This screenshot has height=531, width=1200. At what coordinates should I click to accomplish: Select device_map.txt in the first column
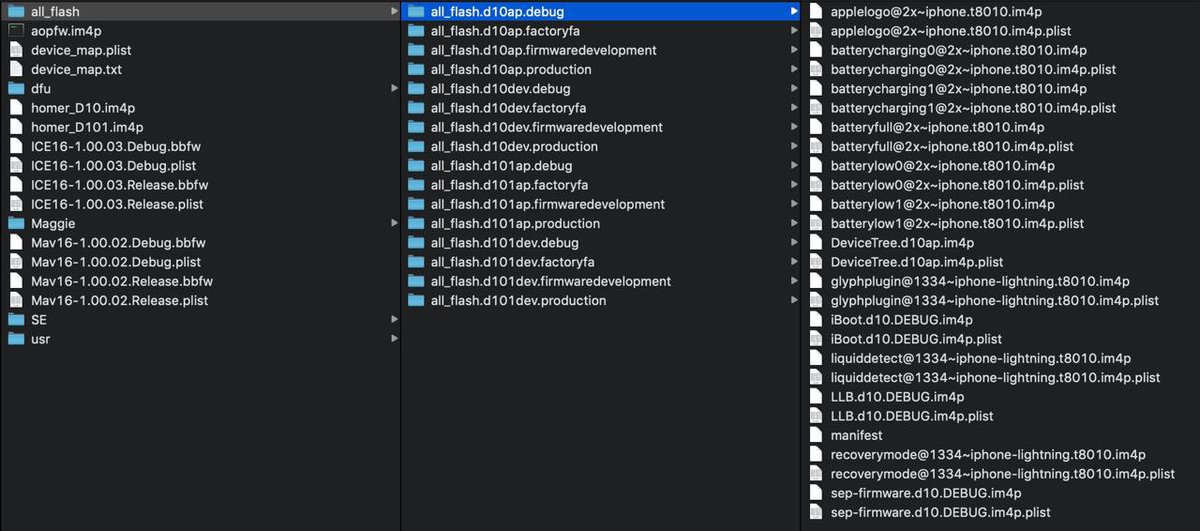pyautogui.click(x=76, y=69)
